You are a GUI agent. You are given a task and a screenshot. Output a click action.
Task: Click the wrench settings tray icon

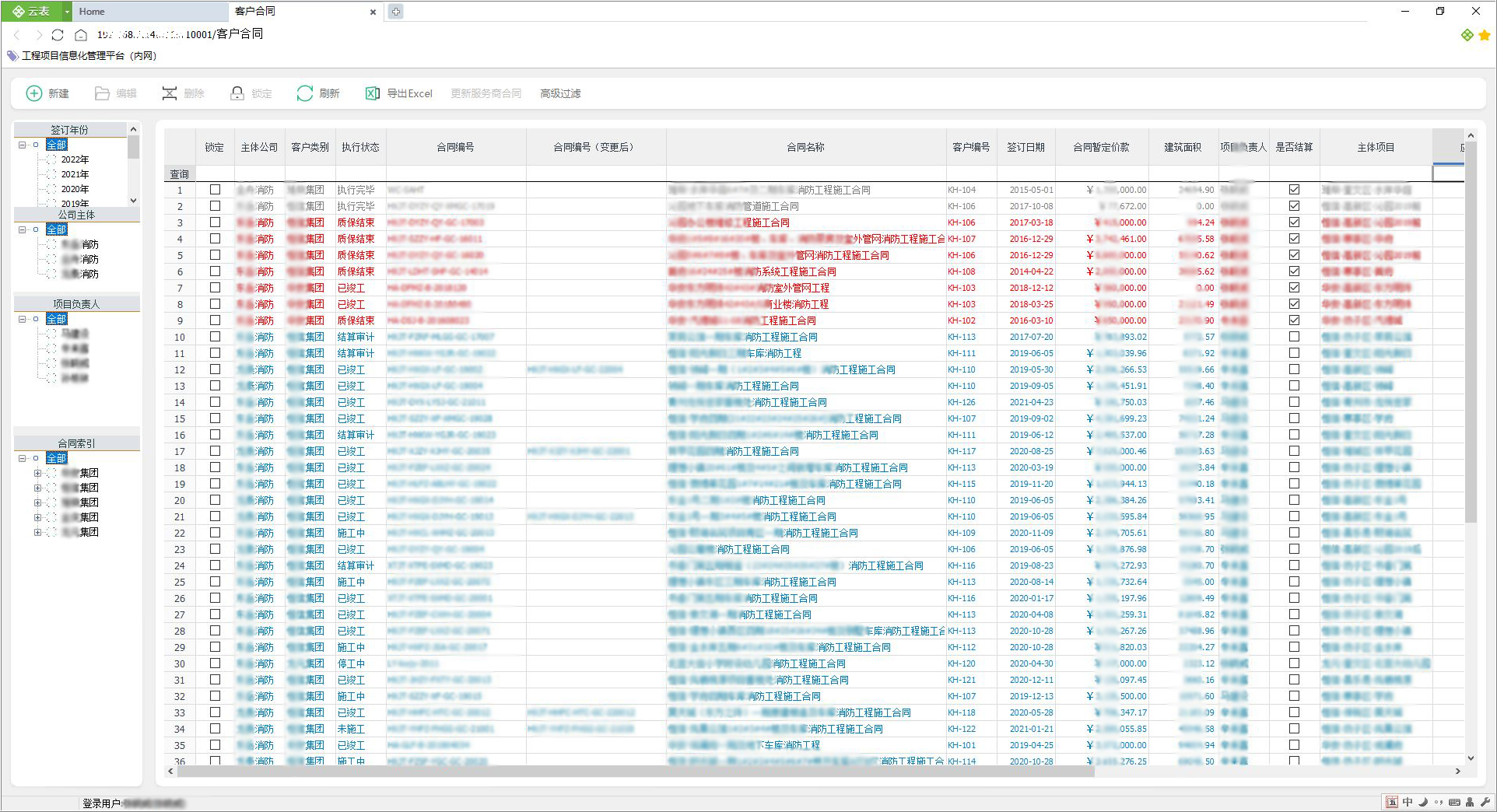point(1485,802)
